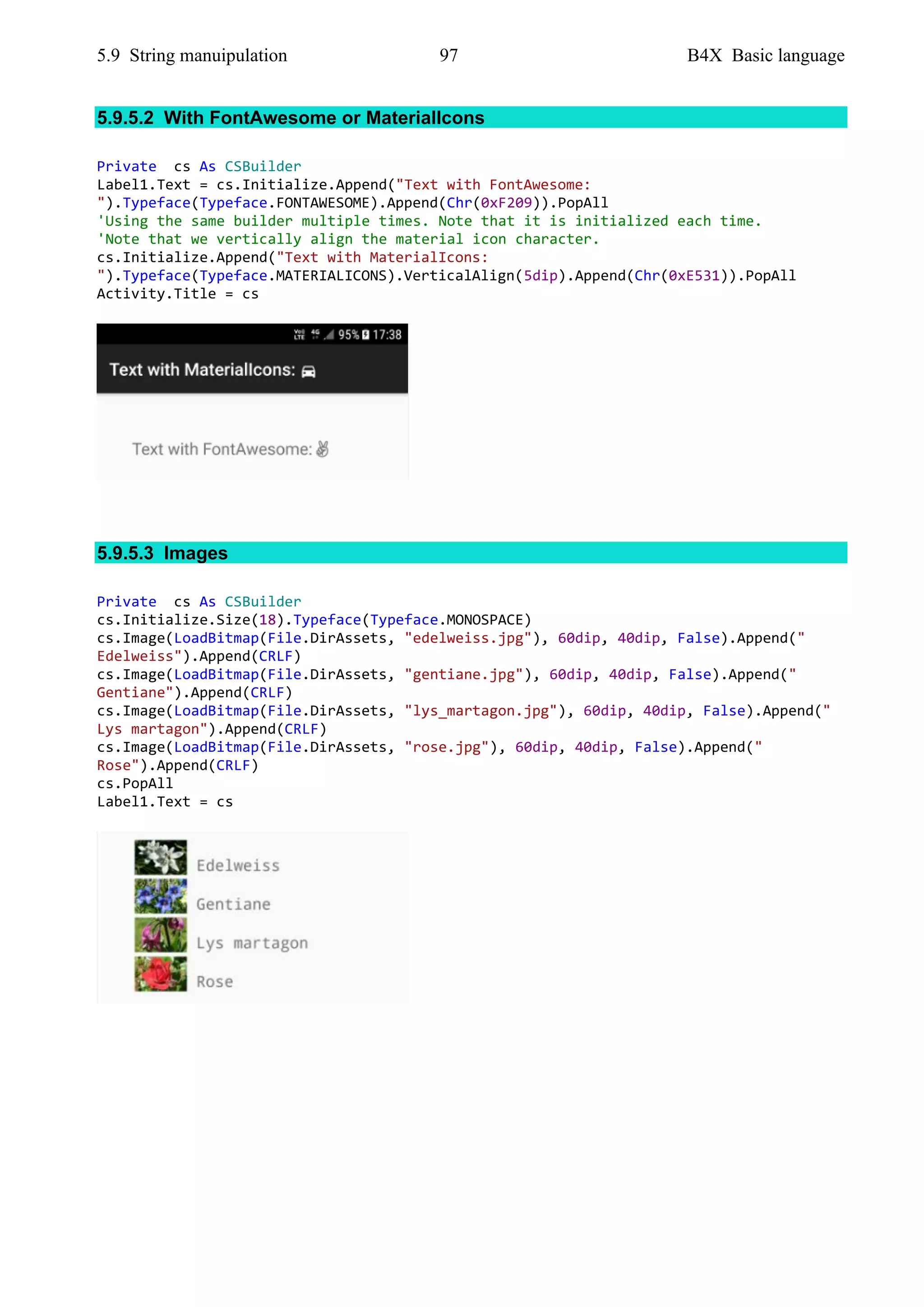Click the Edelweiss flower thumbnail
Image resolution: width=924 pixels, height=1307 pixels.
click(x=161, y=857)
